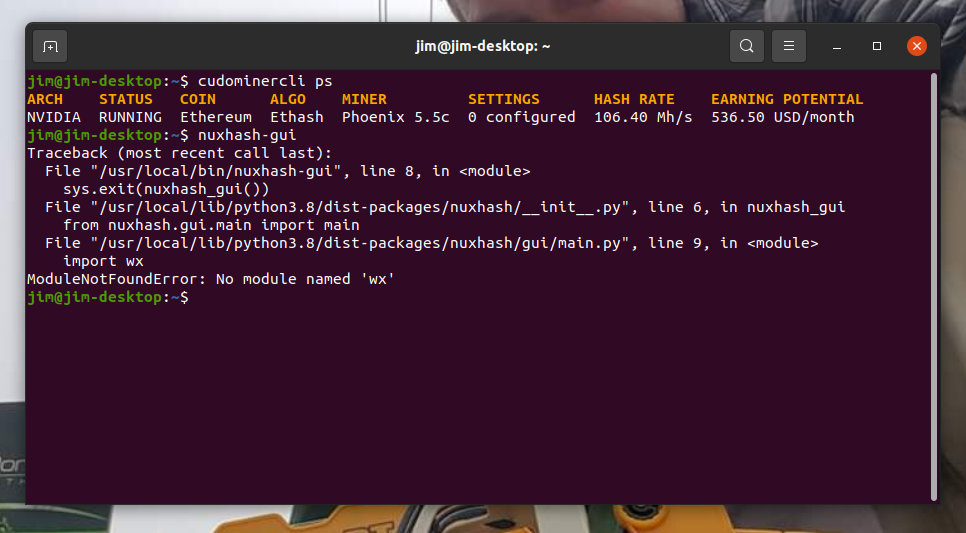Click the Phoenix 5.5c miner value
The width and height of the screenshot is (966, 533).
396,117
